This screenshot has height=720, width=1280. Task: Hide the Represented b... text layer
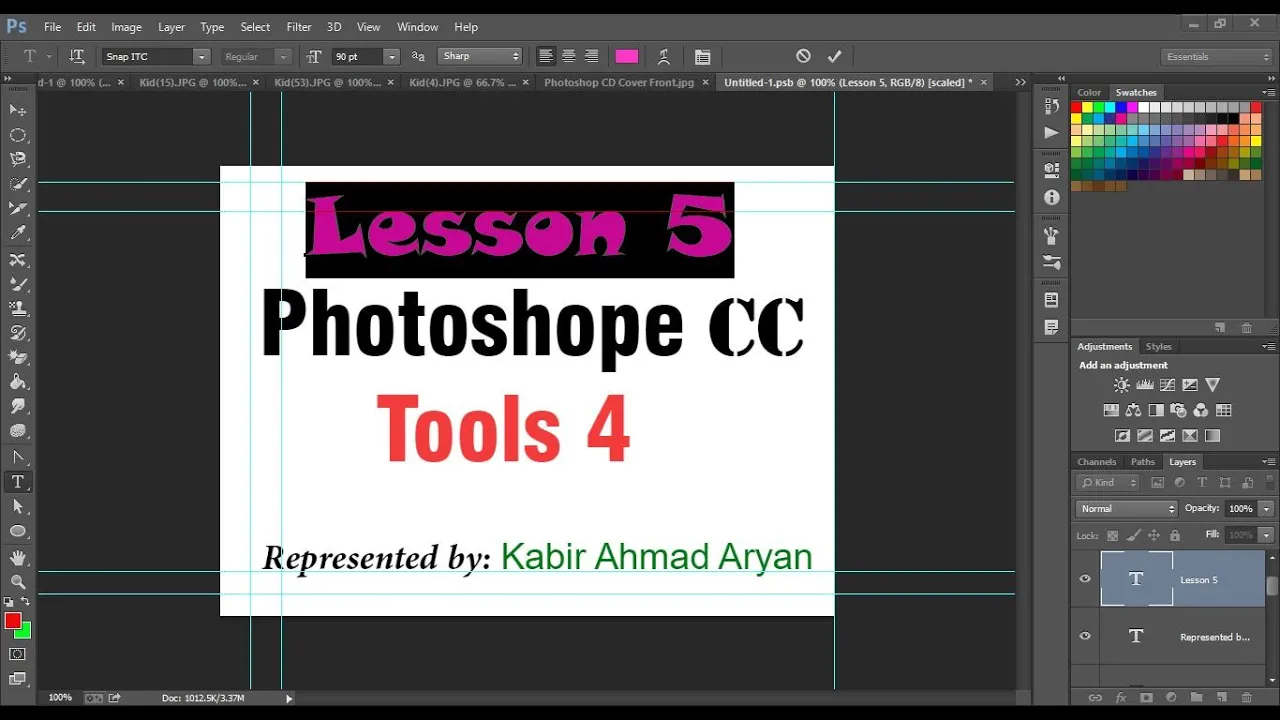1085,636
